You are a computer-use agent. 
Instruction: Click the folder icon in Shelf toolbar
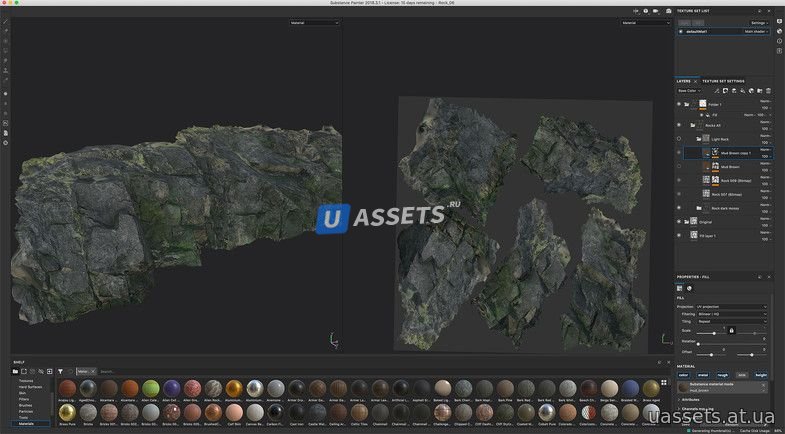pos(15,371)
